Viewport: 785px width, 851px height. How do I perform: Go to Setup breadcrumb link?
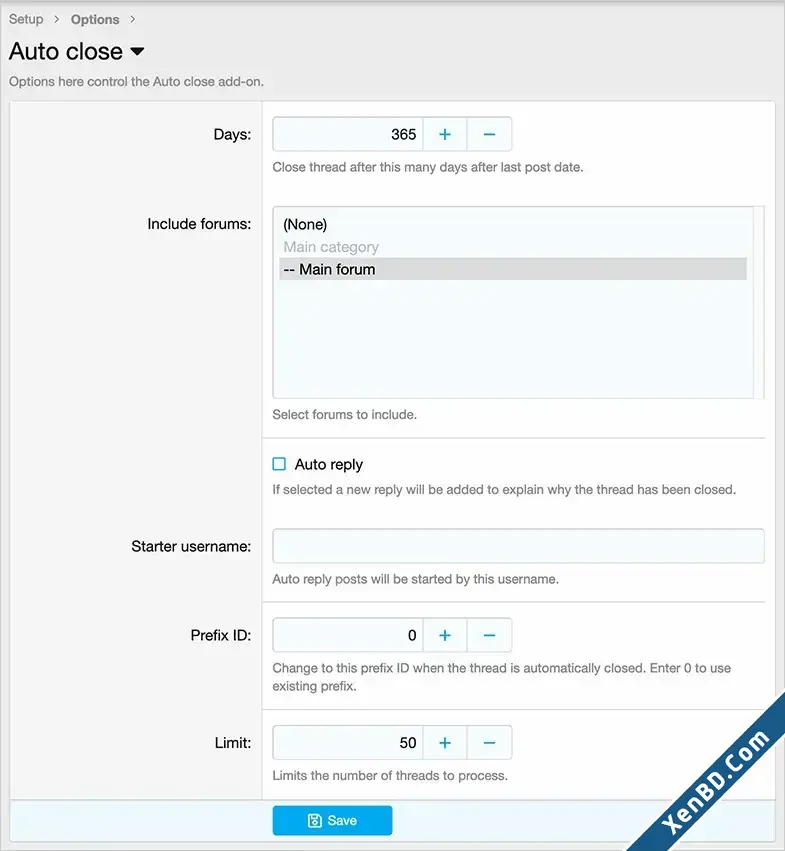tap(26, 19)
